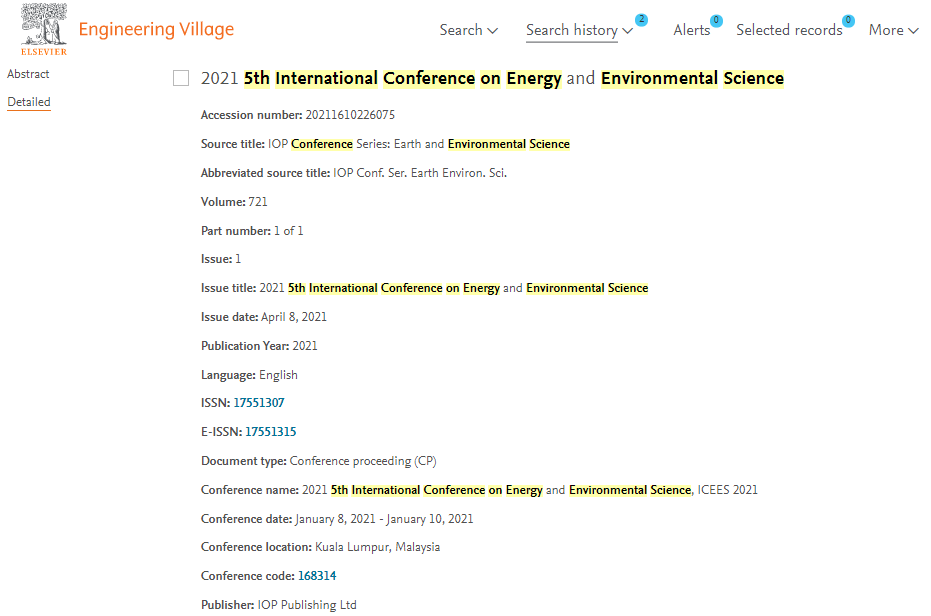Open conference code 168314 link

click(x=317, y=576)
